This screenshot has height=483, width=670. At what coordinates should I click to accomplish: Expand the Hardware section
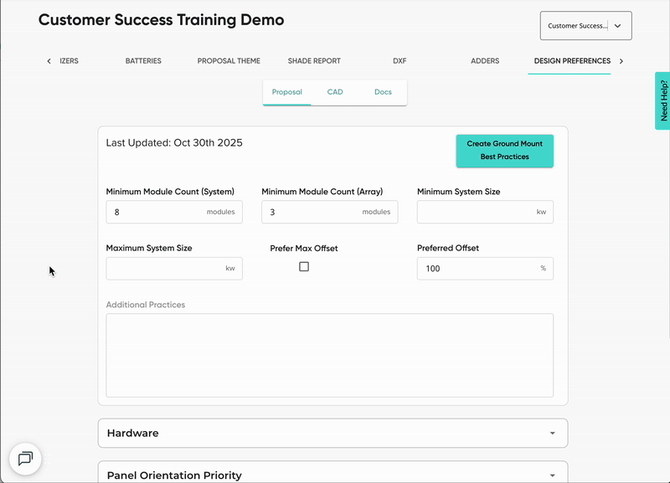click(332, 433)
